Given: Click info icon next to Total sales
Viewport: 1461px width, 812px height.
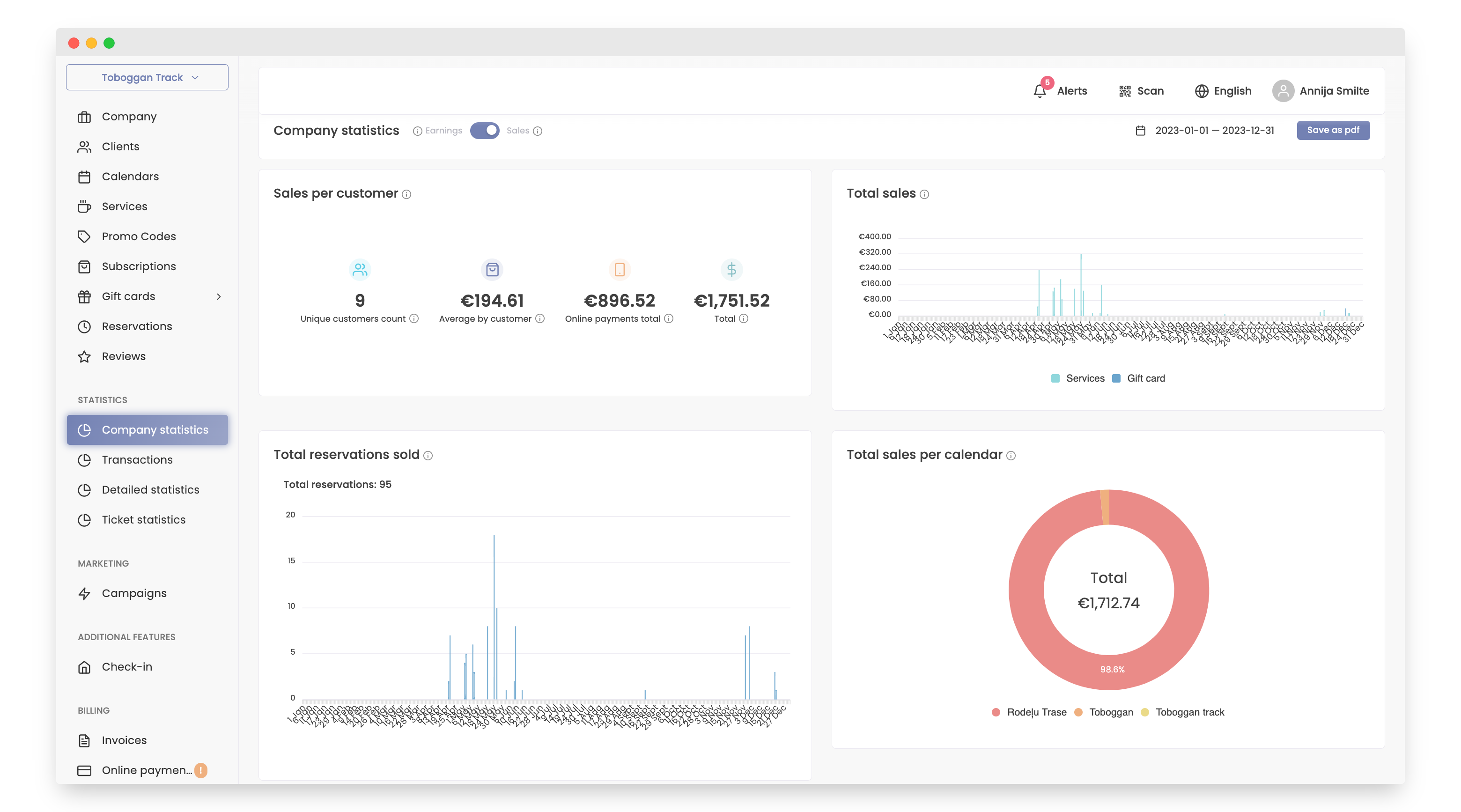Looking at the screenshot, I should click(x=924, y=194).
